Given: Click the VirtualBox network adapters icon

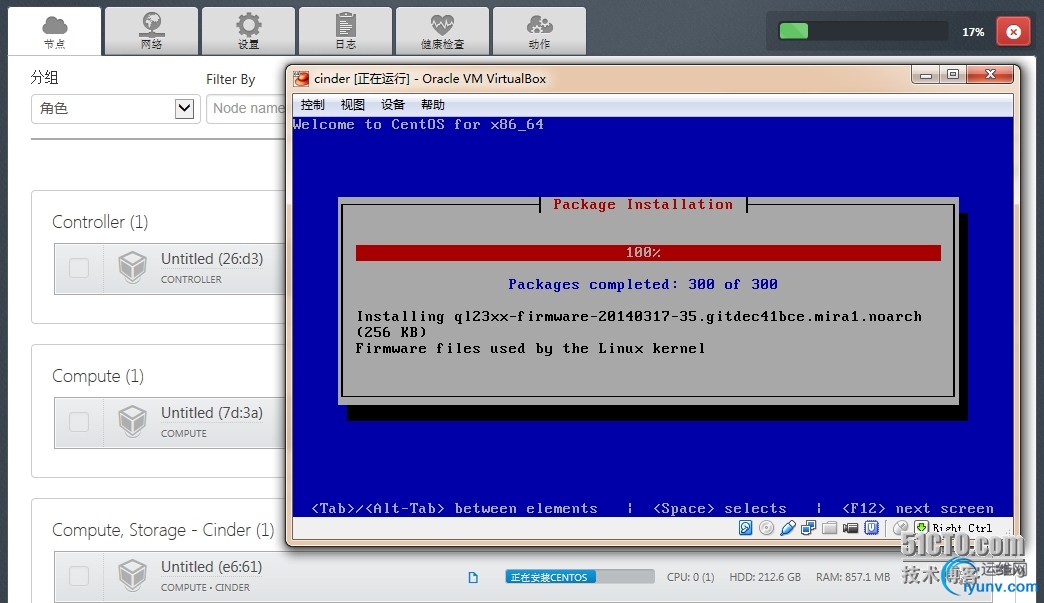Looking at the screenshot, I should [x=808, y=528].
